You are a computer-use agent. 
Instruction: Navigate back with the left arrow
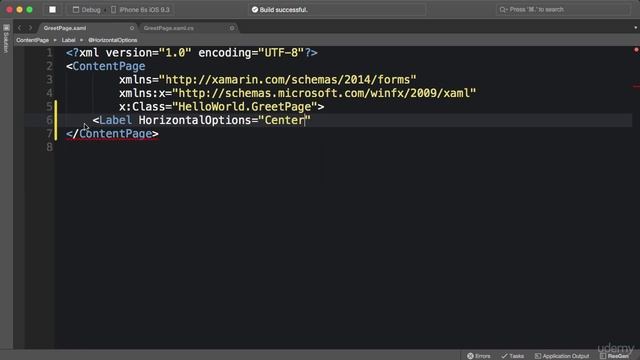coord(19,28)
